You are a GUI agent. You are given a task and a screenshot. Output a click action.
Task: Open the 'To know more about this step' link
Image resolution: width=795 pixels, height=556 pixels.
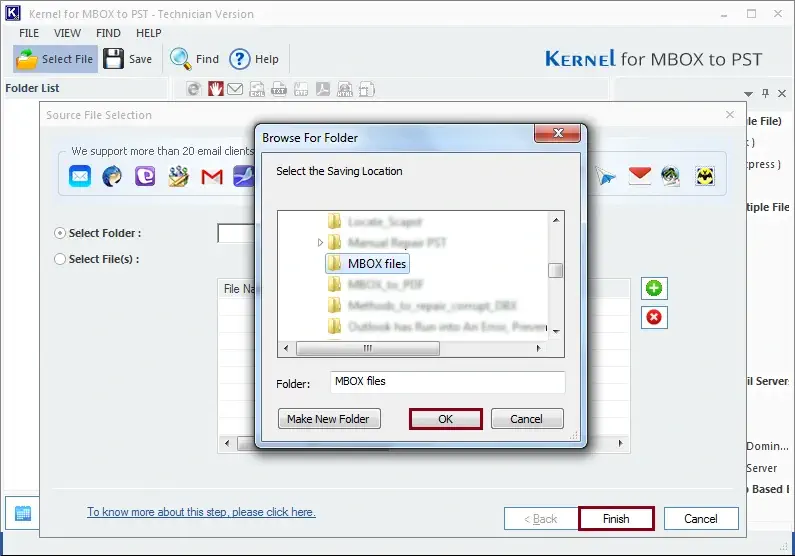[201, 512]
